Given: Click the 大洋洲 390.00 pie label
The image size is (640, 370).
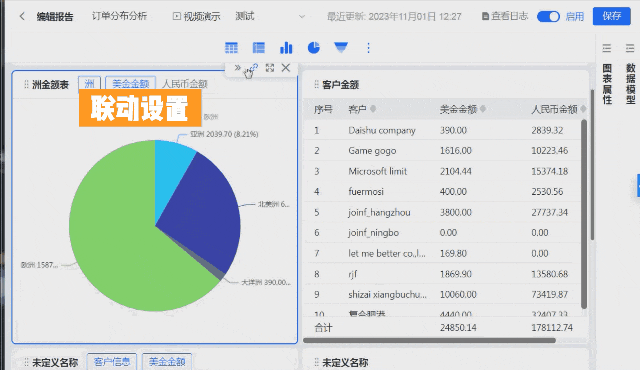Looking at the screenshot, I should (x=266, y=282).
